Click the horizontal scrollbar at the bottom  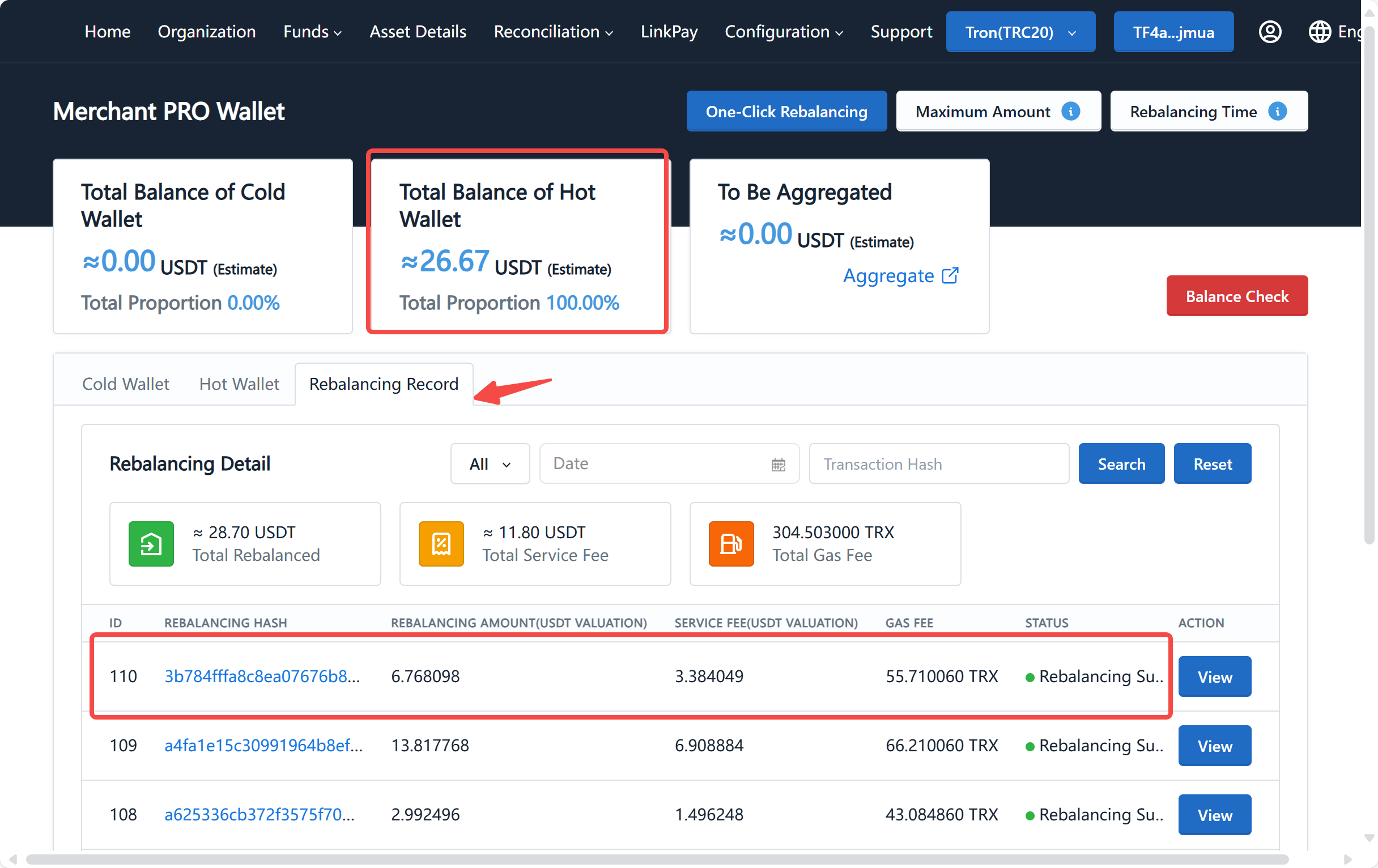[657, 860]
